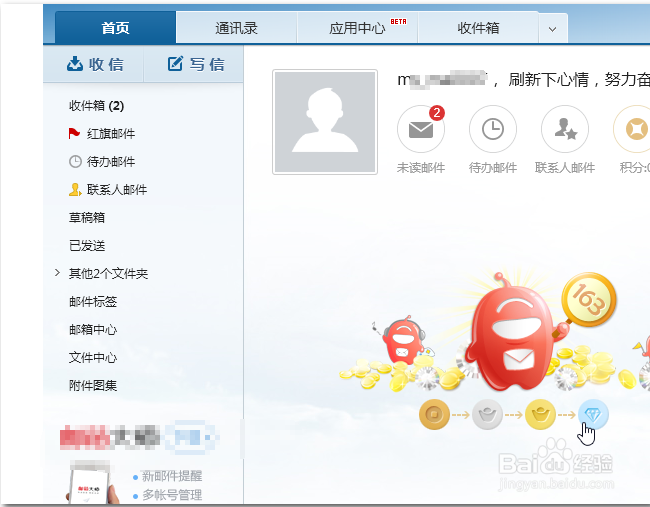
Task: Click the red flag icon
Action: tap(74, 133)
